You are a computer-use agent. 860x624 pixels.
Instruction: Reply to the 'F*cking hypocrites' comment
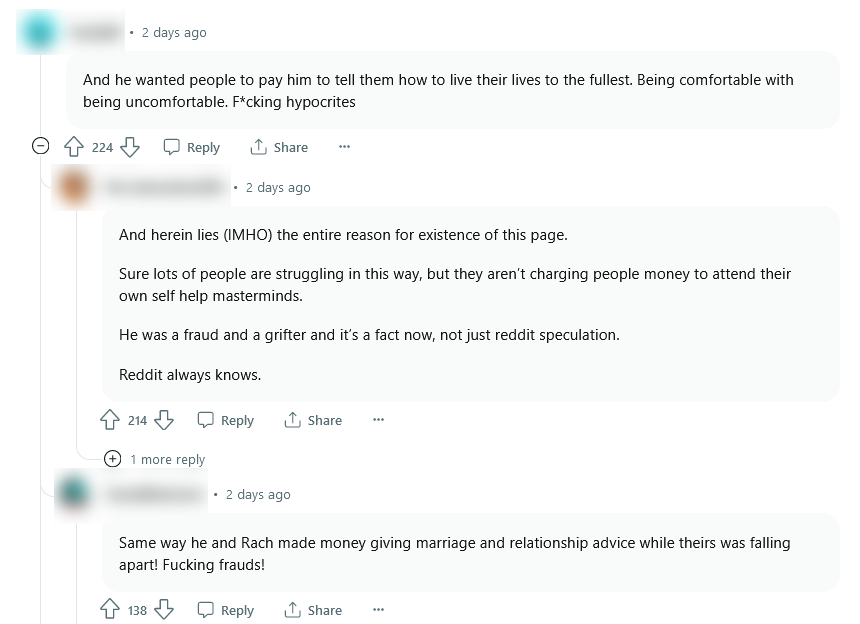[x=191, y=147]
